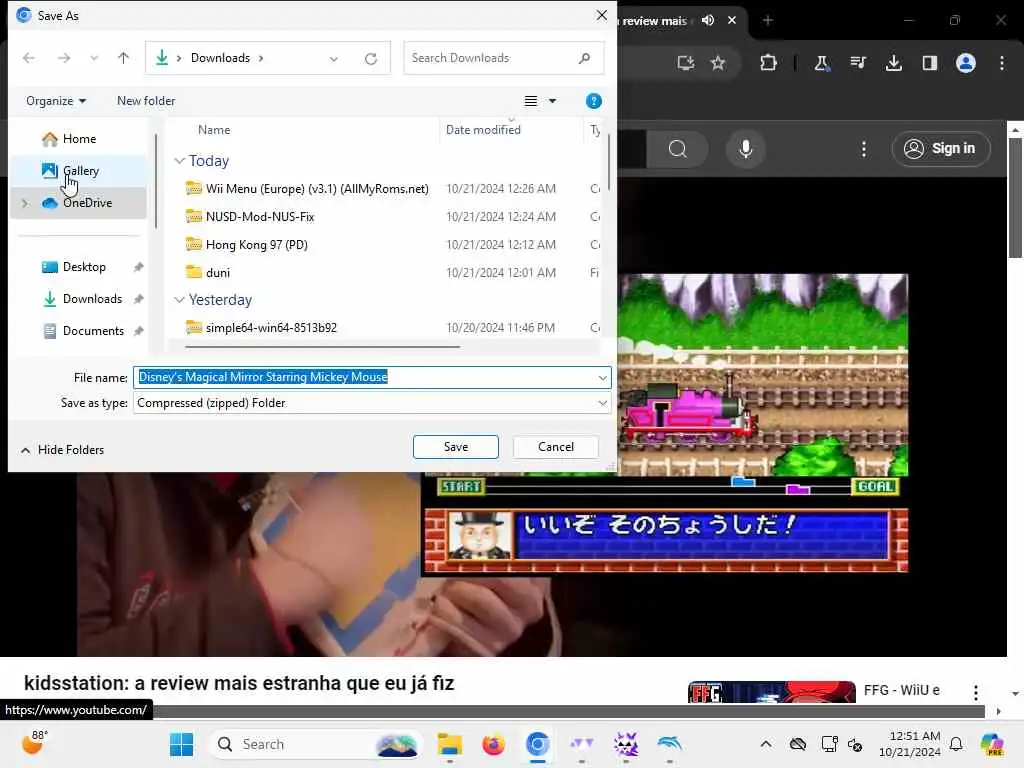Collapse the Yesterday group
Viewport: 1024px width, 768px height.
point(180,300)
